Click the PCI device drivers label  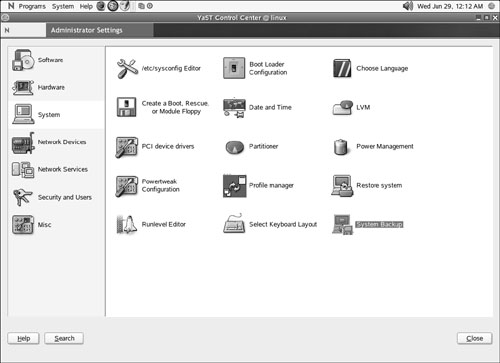pos(168,146)
